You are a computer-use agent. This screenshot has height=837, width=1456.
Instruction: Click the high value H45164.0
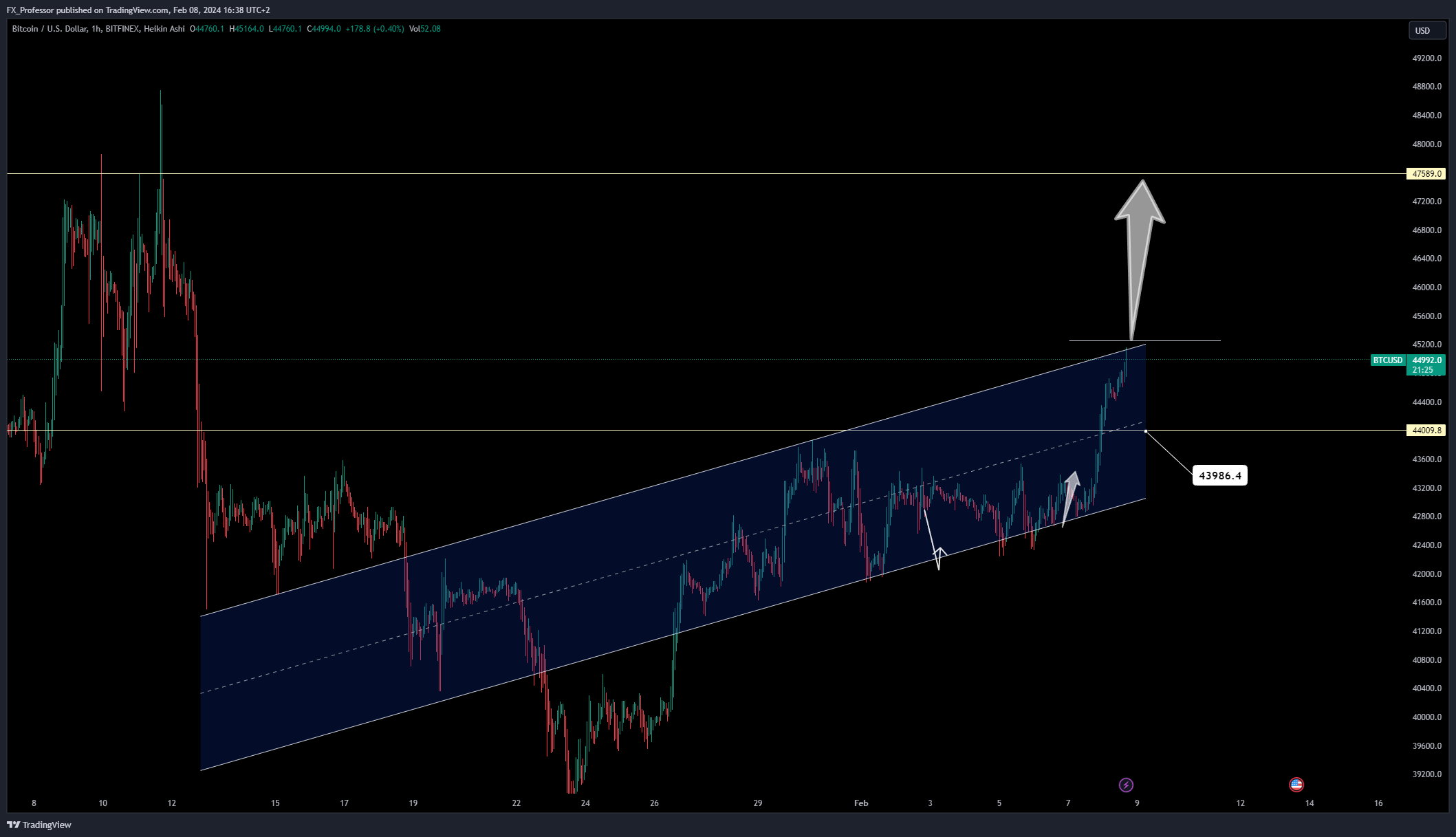pos(246,29)
